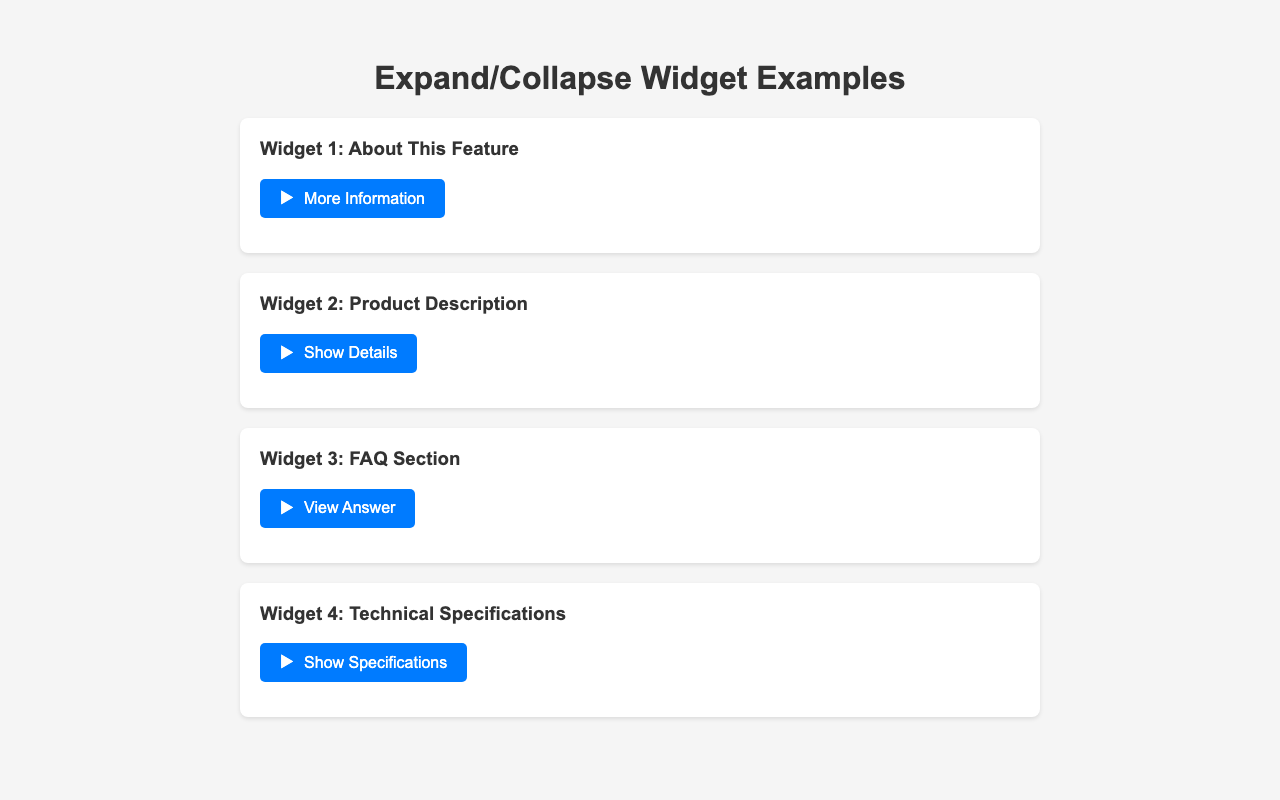Click gray page background below Widget 4 card

[640, 762]
